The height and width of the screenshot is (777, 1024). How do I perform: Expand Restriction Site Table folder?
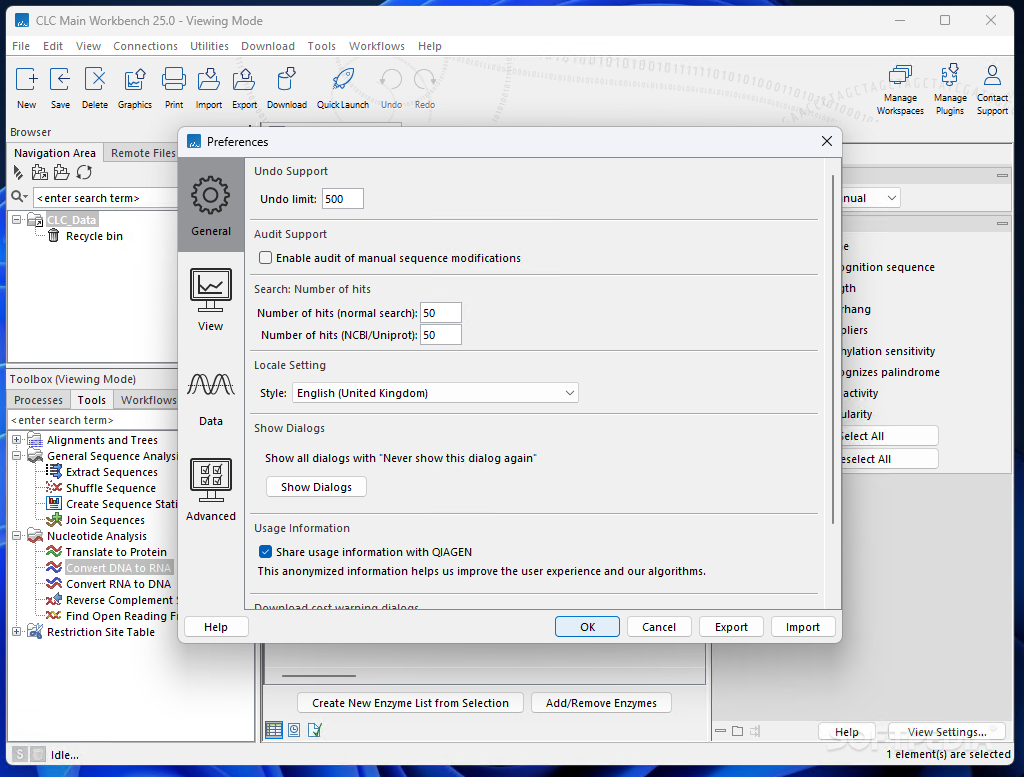[17, 632]
